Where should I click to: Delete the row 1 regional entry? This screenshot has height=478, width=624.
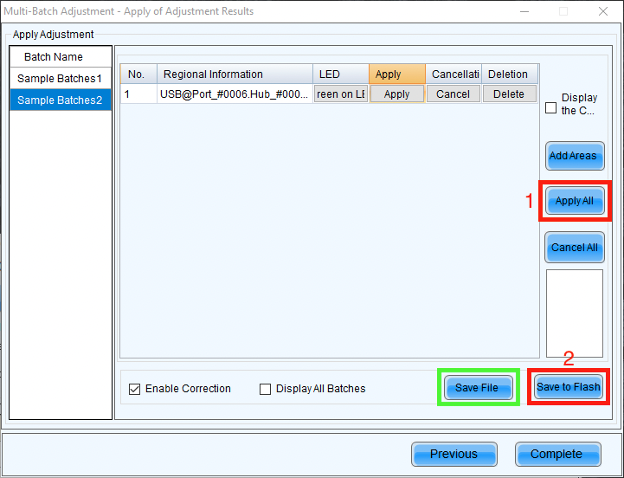click(x=509, y=94)
